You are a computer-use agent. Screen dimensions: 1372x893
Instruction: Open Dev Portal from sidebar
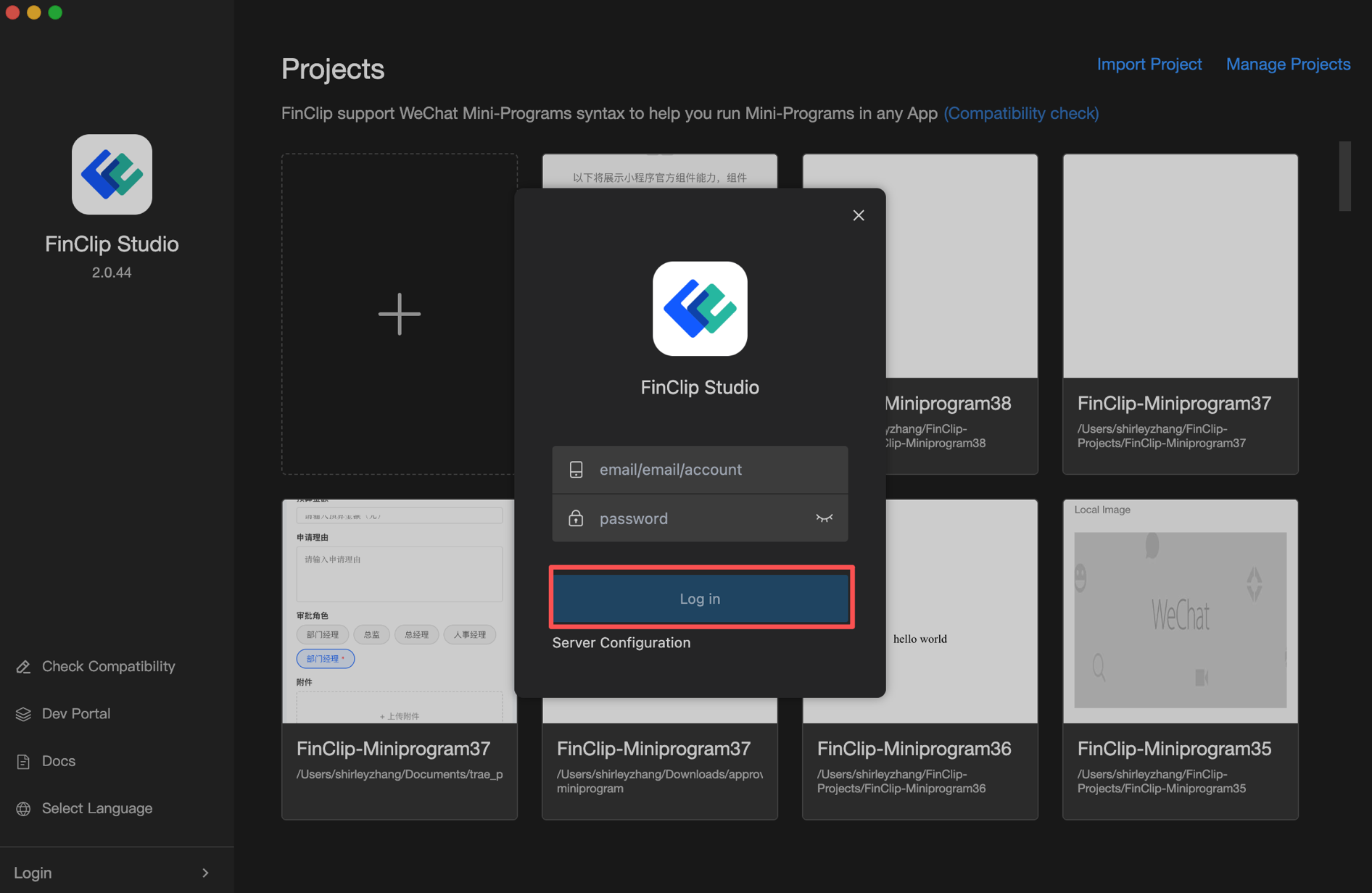point(76,714)
